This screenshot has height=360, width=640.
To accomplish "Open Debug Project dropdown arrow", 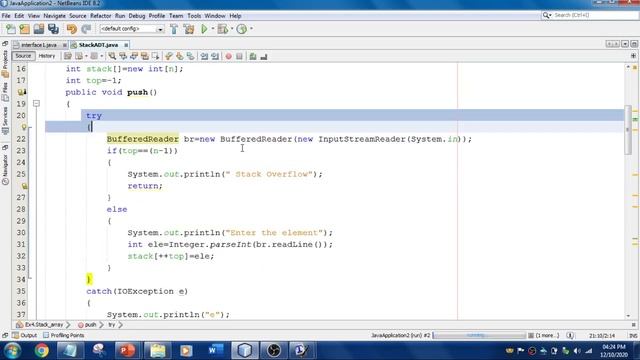I will (232, 29).
